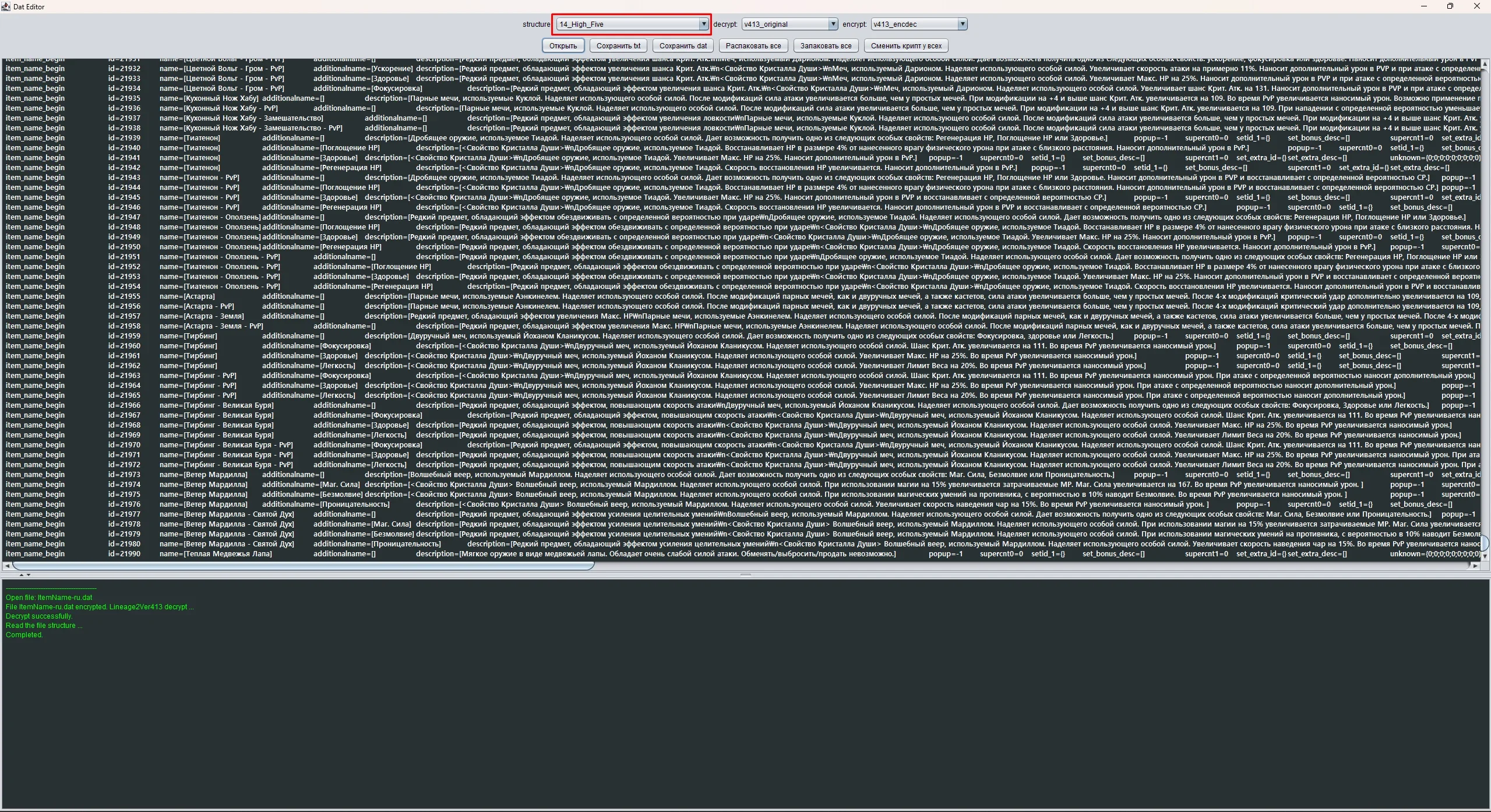This screenshot has height=812, width=1491.
Task: Click the horizontal scrollbar right arrow
Action: 1475,566
